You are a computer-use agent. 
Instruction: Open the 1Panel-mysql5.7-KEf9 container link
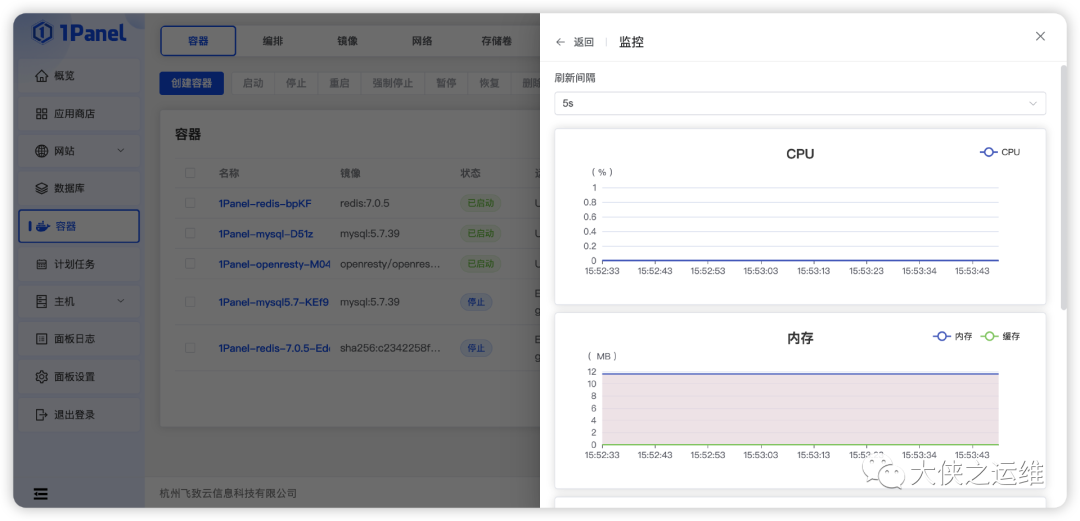pos(273,302)
